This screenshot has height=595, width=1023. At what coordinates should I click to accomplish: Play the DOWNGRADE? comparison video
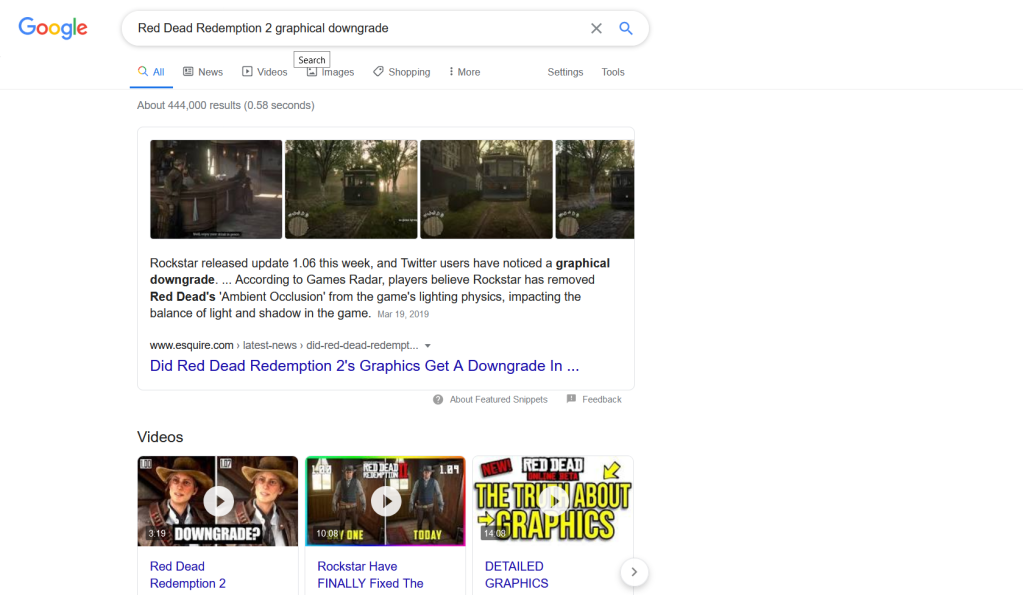(x=218, y=501)
